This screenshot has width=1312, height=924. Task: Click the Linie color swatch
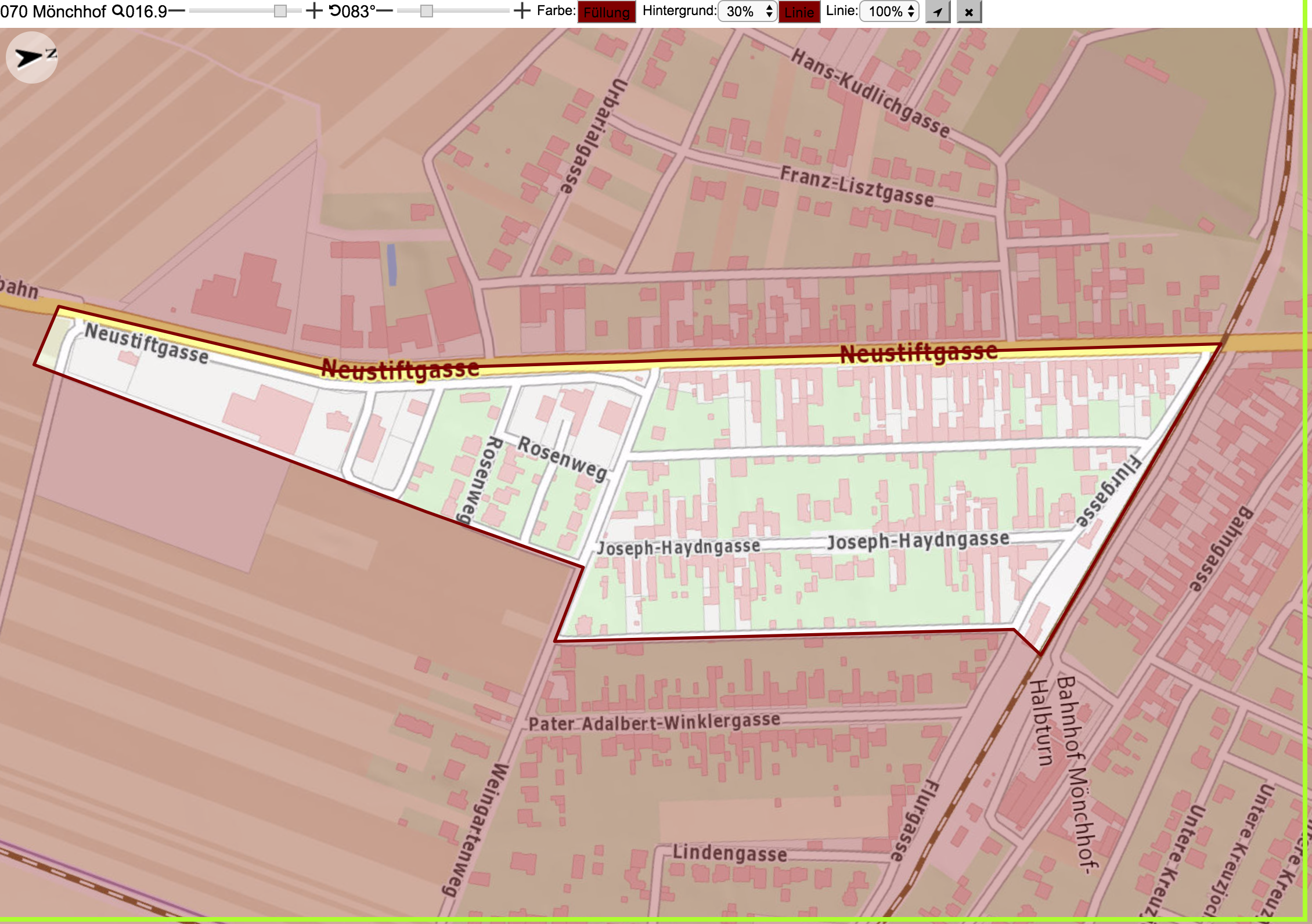799,12
